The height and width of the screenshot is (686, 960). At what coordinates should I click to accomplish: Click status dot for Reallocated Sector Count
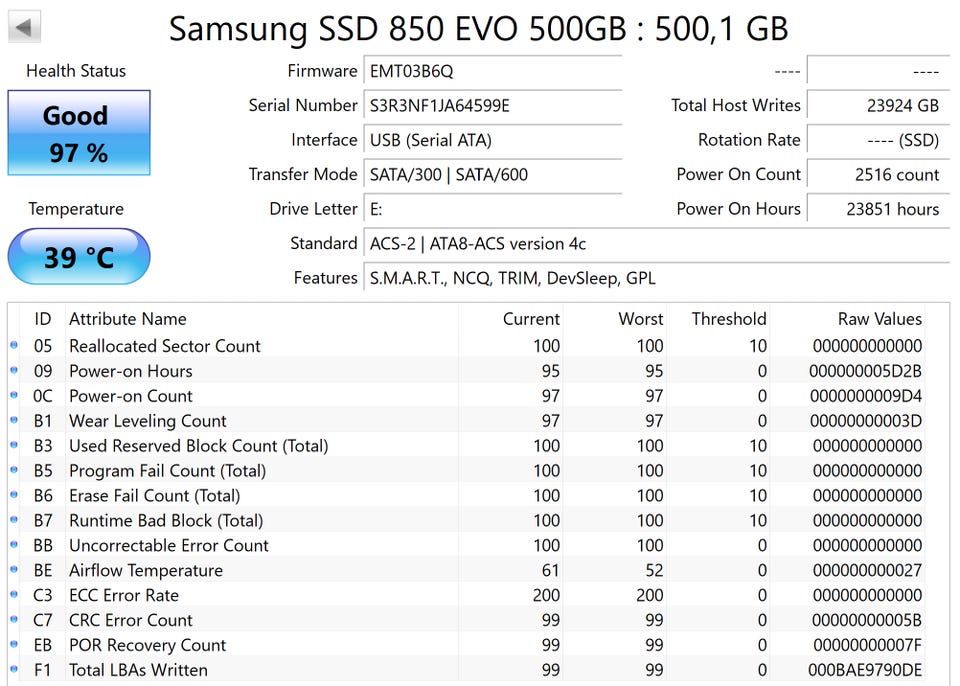coord(14,346)
